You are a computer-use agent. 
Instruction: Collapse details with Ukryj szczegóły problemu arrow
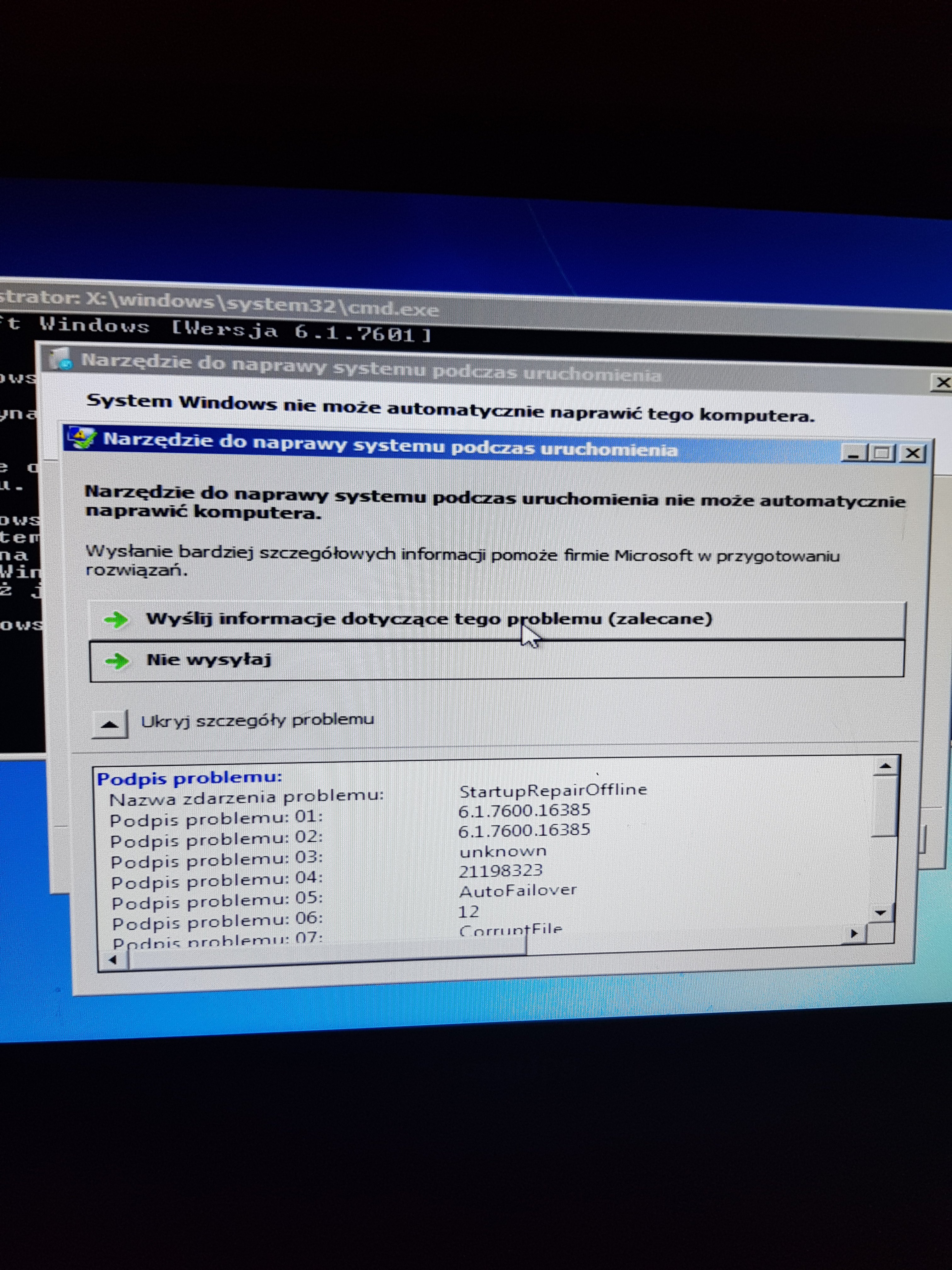click(110, 724)
